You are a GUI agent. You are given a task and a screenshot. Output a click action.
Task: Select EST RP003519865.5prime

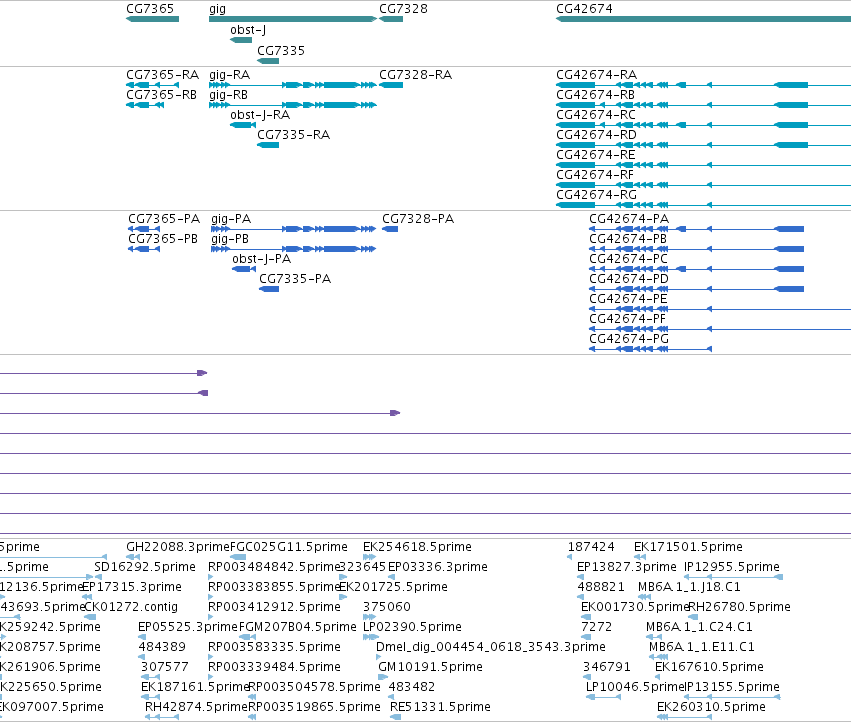252,717
